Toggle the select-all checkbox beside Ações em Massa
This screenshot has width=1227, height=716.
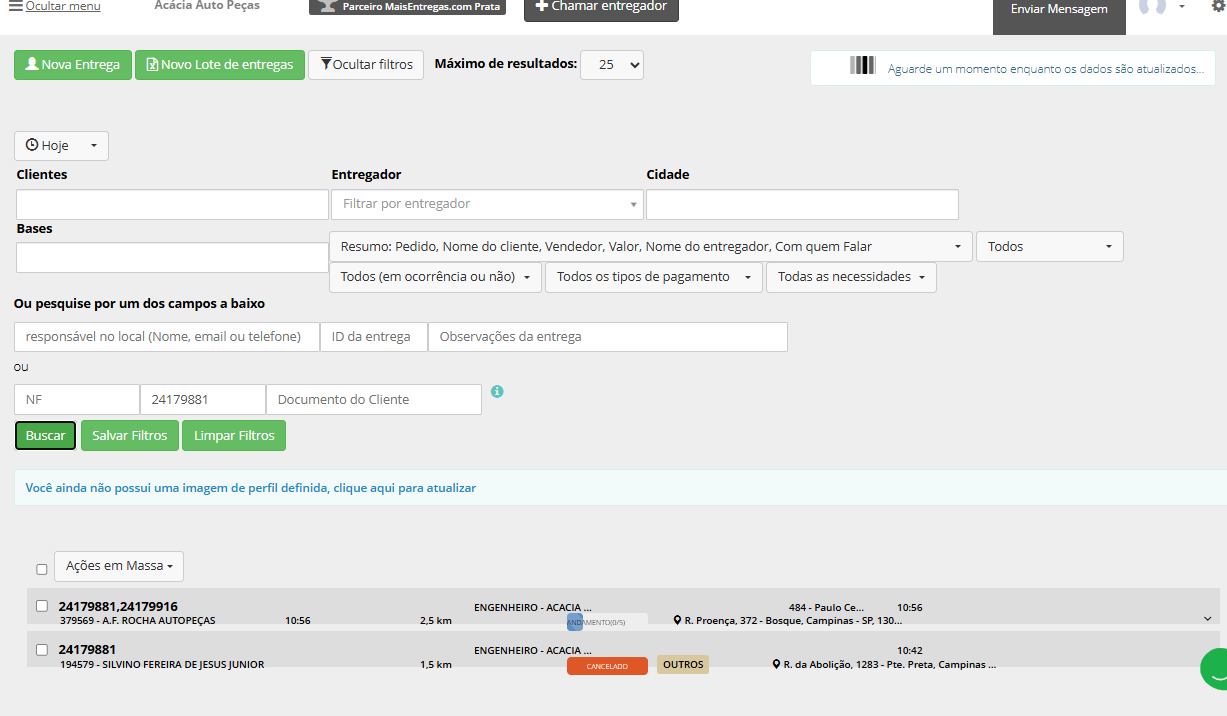[42, 569]
